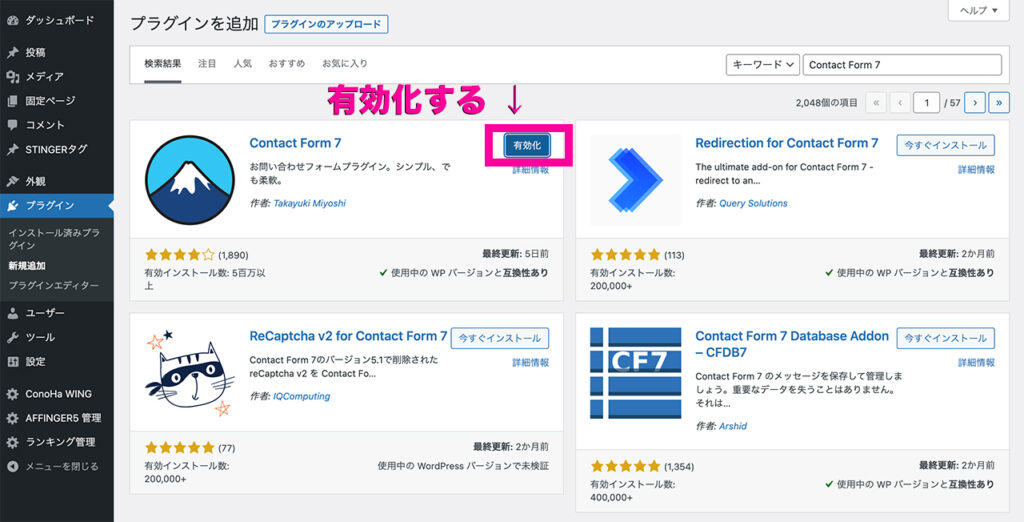Click the ツール wrench icon

click(12, 337)
